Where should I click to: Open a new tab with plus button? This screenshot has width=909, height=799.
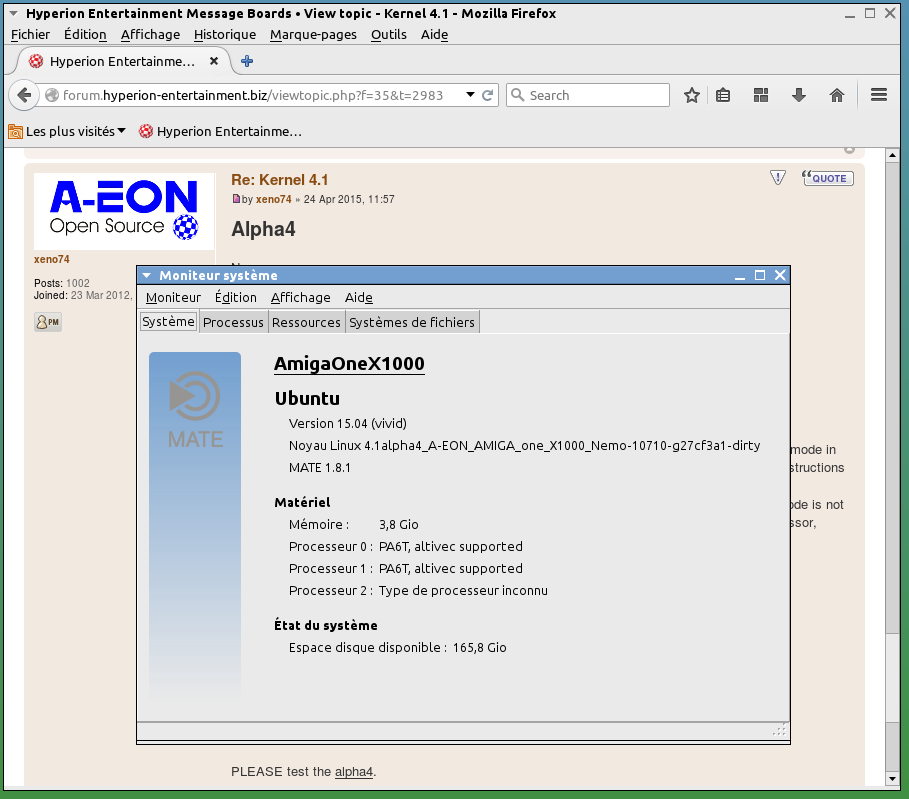[247, 61]
